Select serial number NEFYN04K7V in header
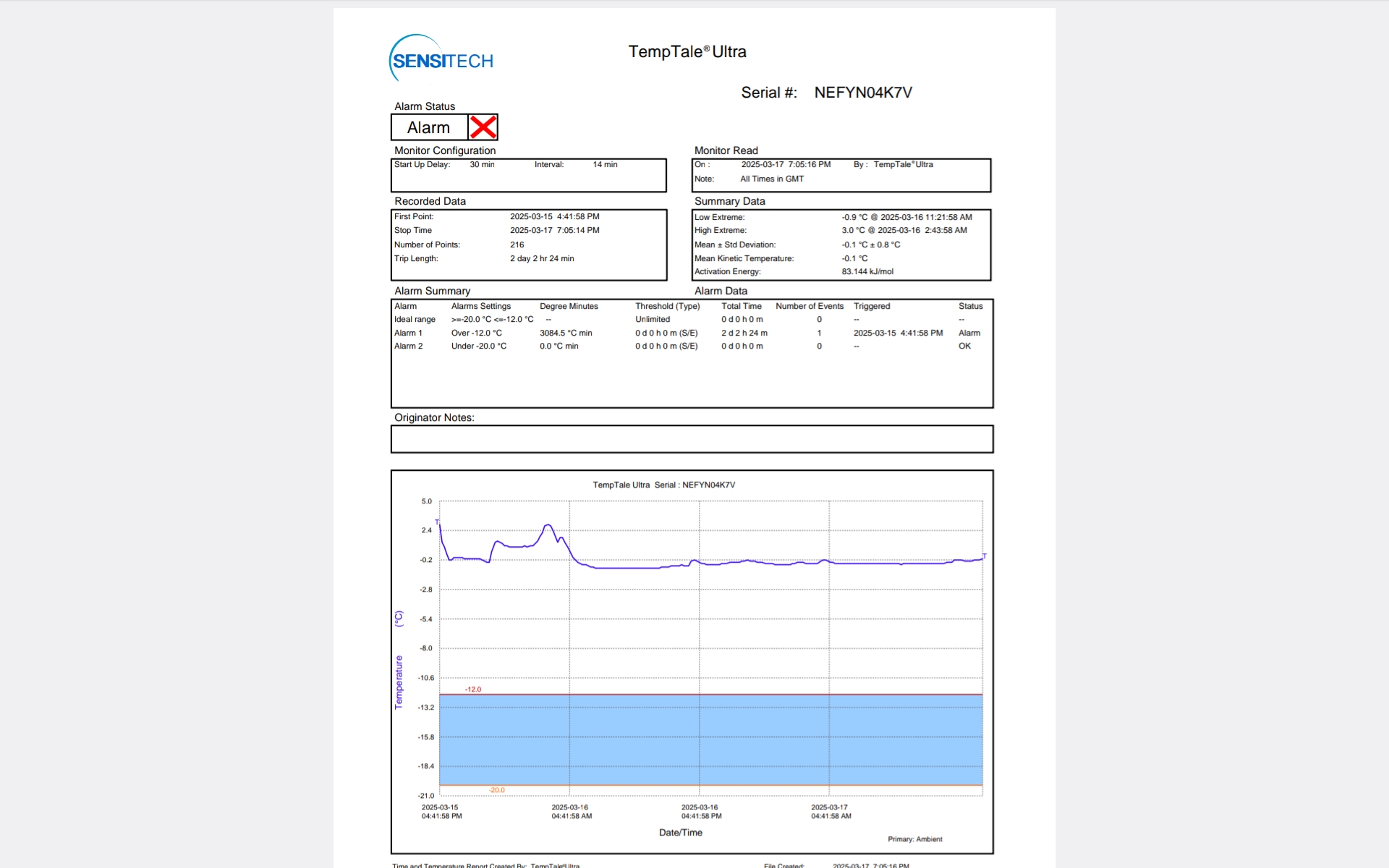This screenshot has width=1389, height=868. pyautogui.click(x=863, y=93)
